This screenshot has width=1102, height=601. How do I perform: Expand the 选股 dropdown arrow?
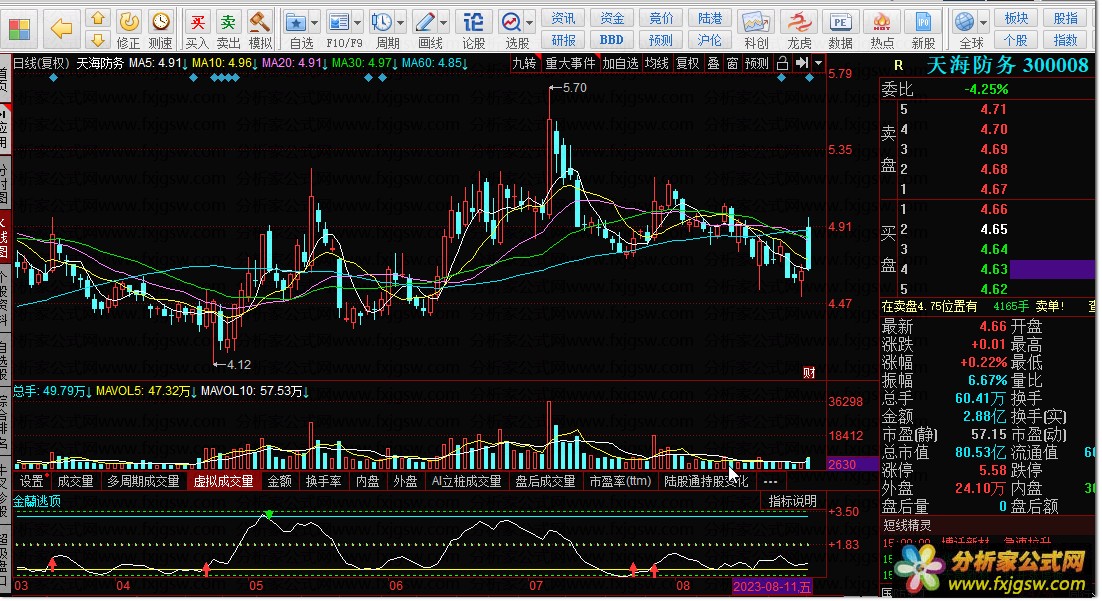pyautogui.click(x=530, y=23)
